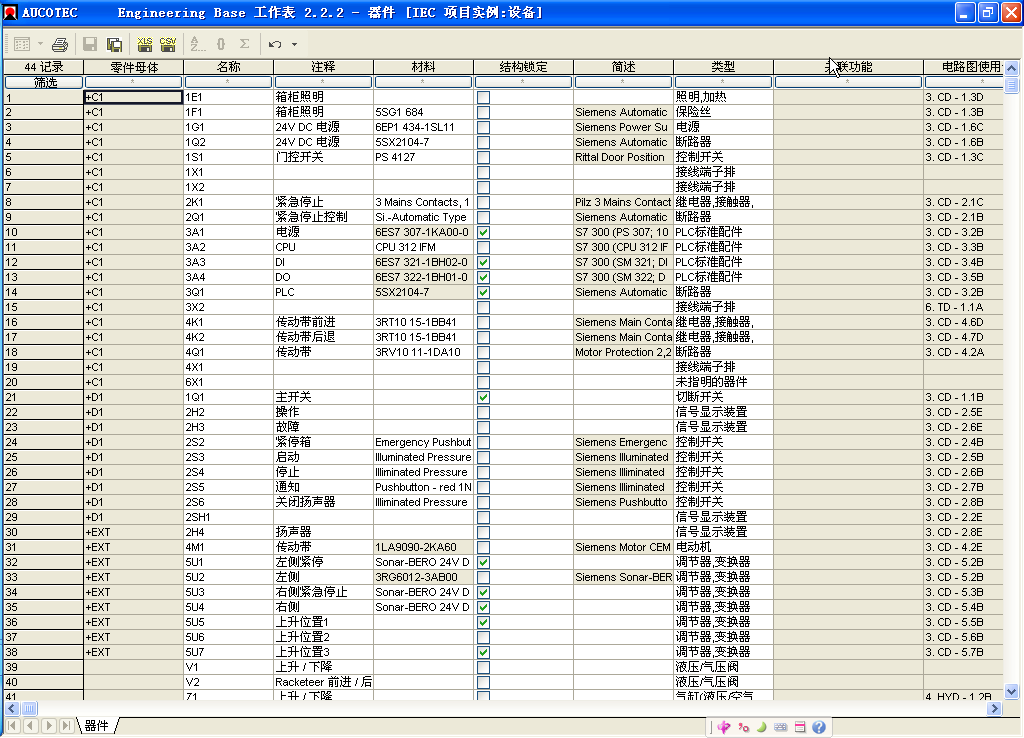Uncheck 结构锁定 checkbox for row 10 (3A1)
The height and width of the screenshot is (738, 1024).
pos(483,233)
